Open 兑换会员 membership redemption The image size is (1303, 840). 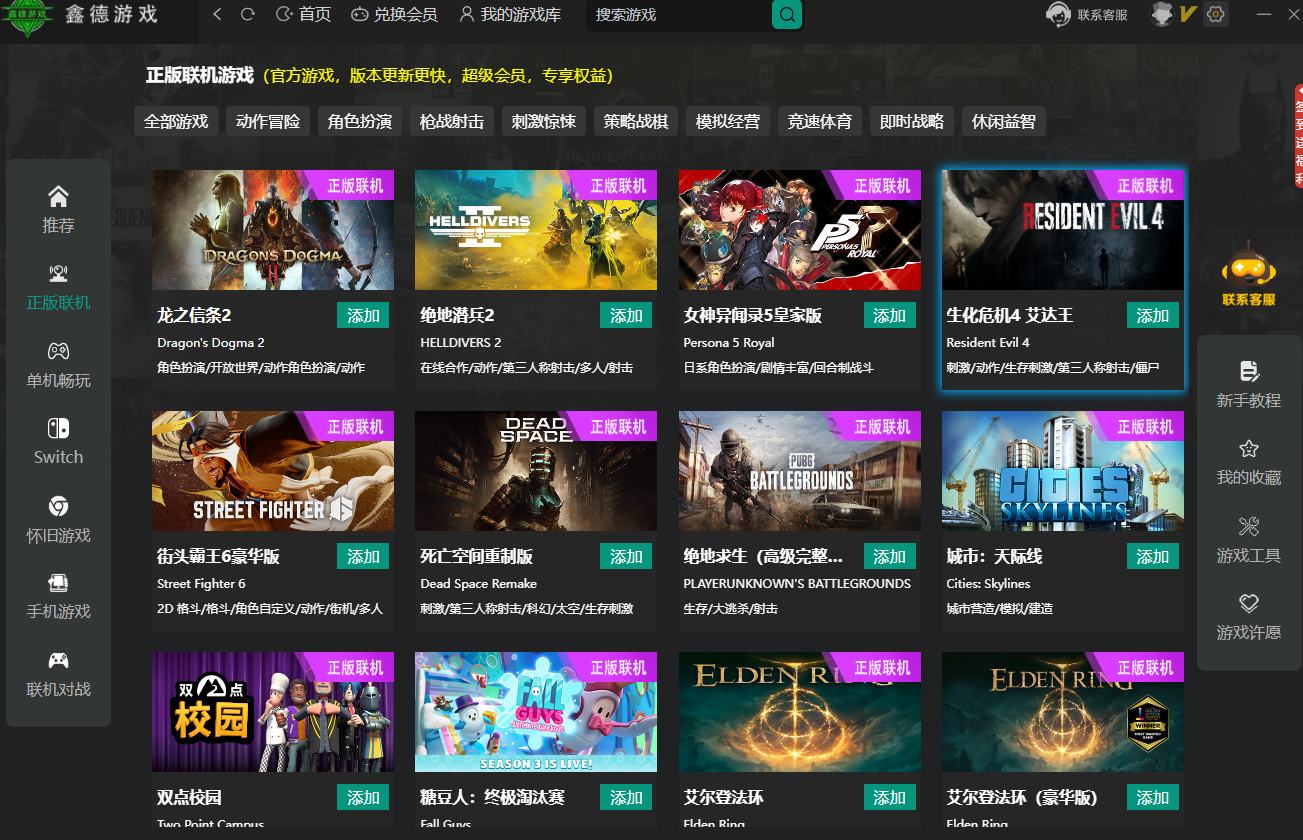[394, 14]
